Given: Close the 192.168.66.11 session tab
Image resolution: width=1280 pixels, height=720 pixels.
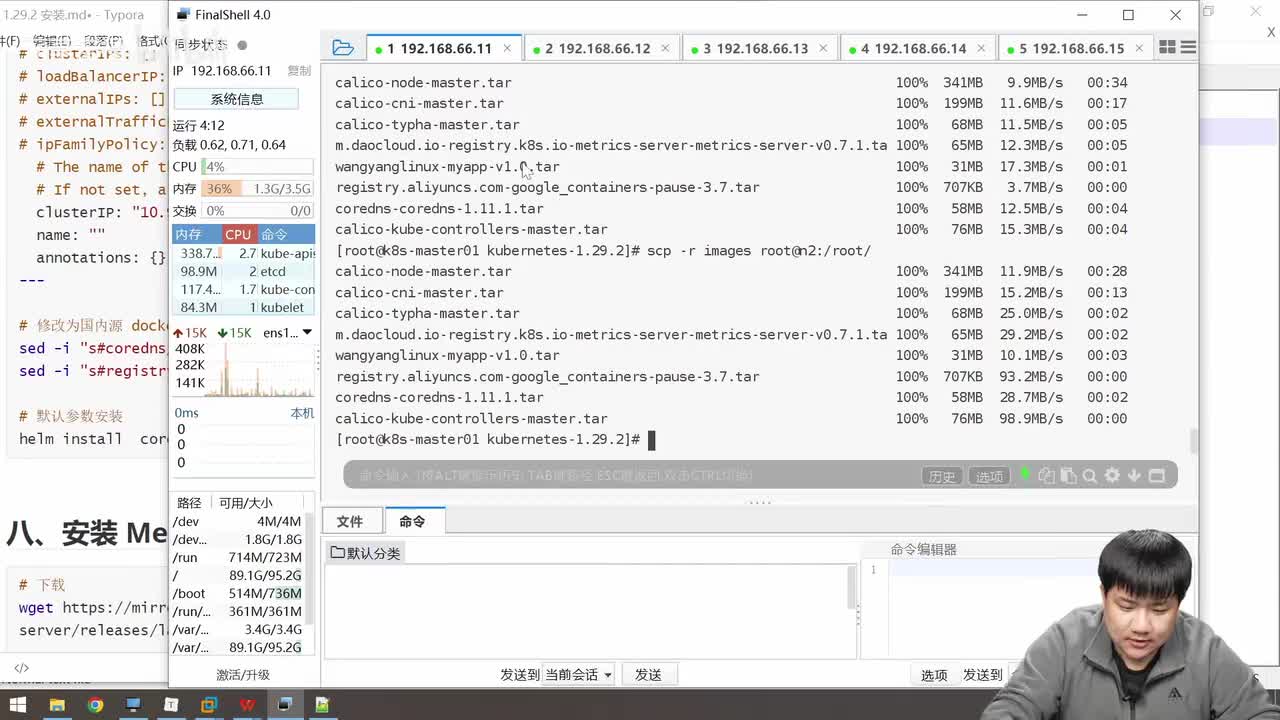Looking at the screenshot, I should (507, 48).
